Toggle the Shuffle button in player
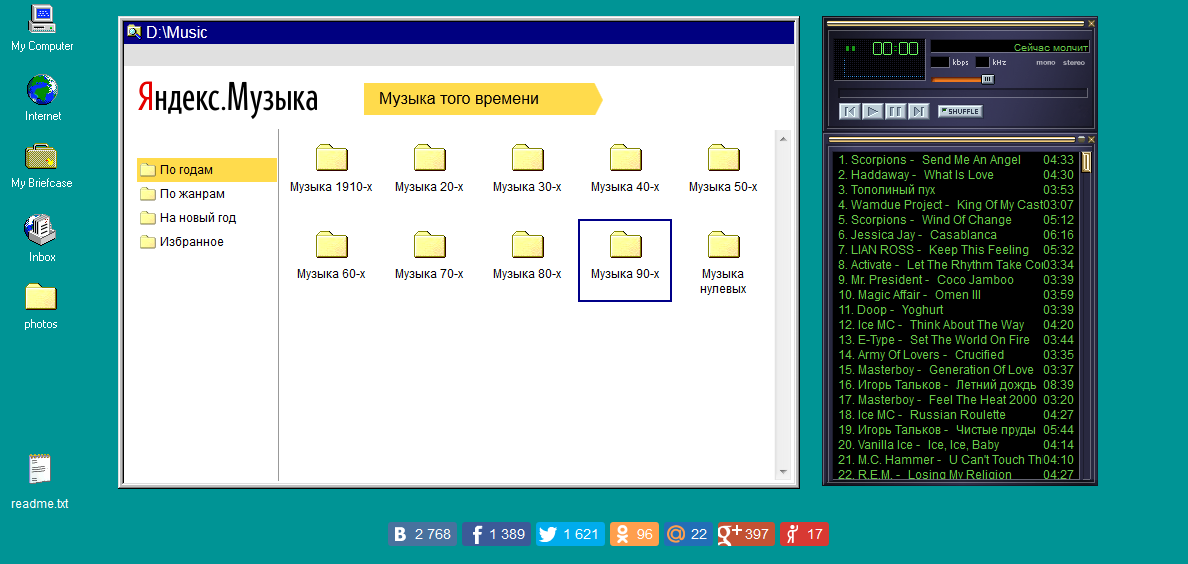 (x=960, y=111)
